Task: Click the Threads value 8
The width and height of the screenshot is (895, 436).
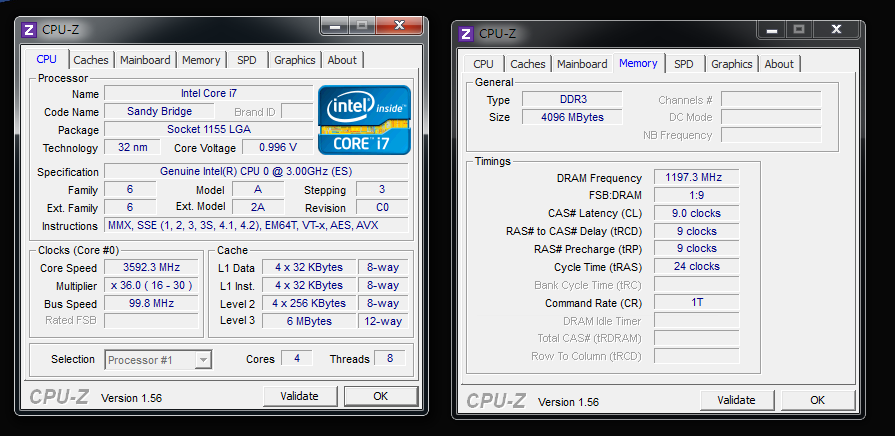Action: pyautogui.click(x=390, y=358)
